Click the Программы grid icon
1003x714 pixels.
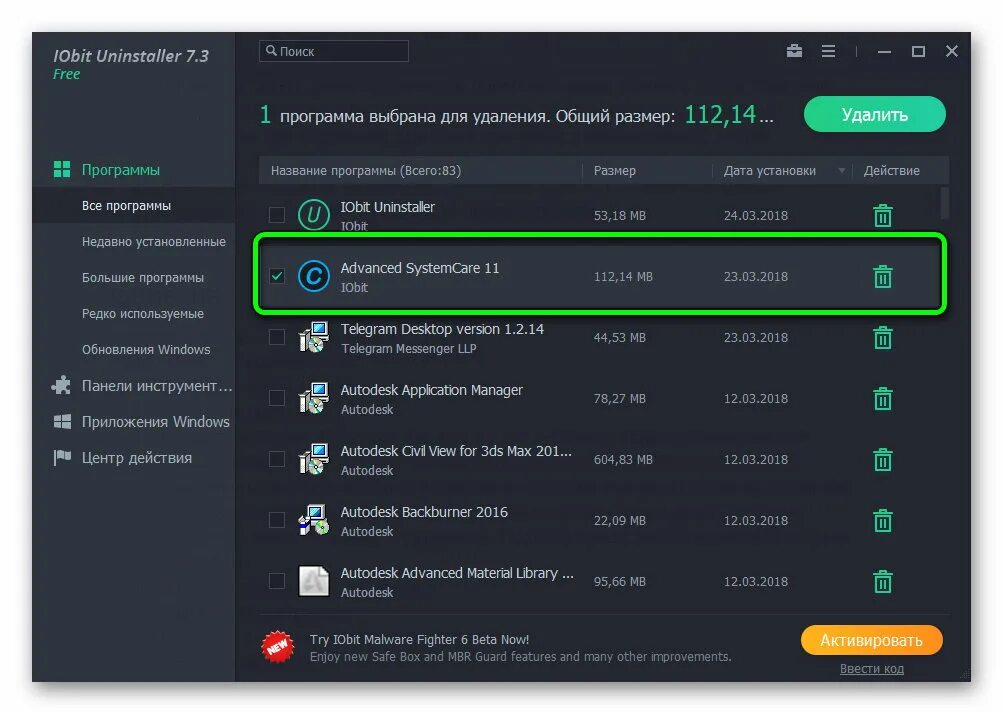(62, 170)
